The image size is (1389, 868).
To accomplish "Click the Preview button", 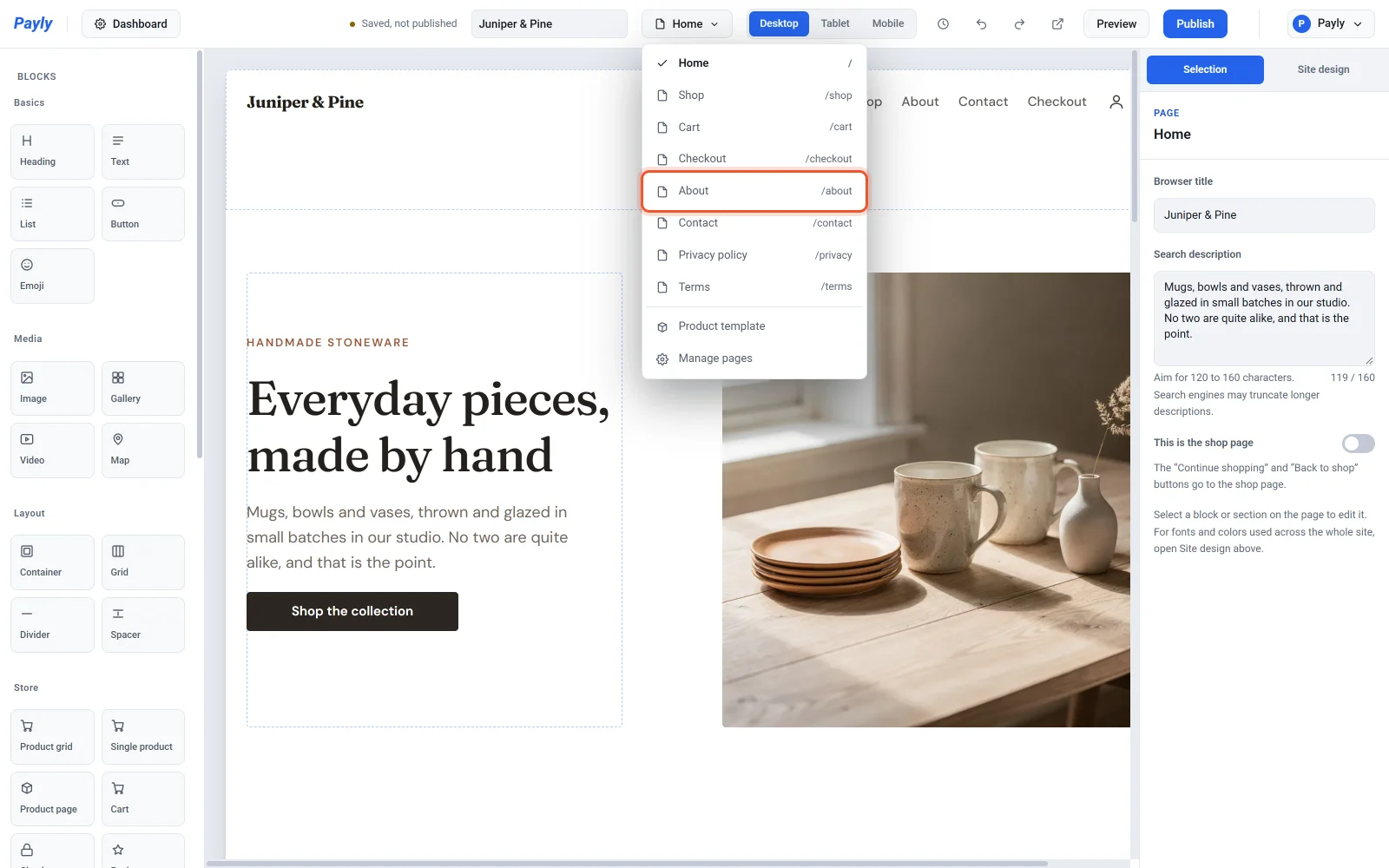I will [x=1116, y=24].
